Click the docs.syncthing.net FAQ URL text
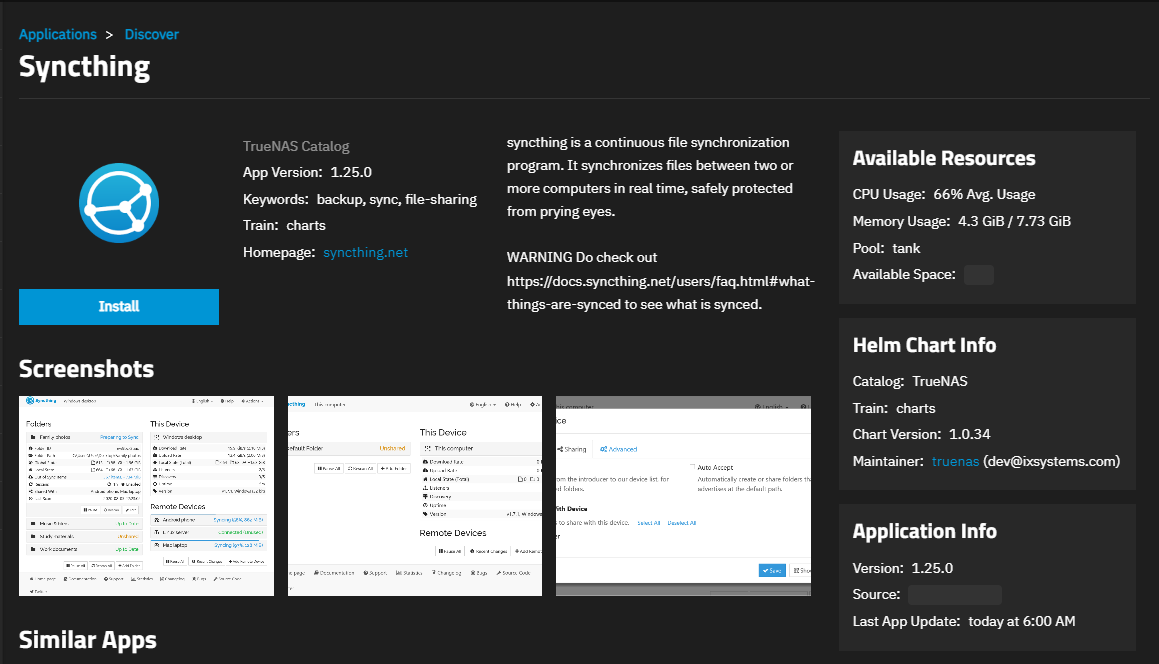 [x=661, y=292]
